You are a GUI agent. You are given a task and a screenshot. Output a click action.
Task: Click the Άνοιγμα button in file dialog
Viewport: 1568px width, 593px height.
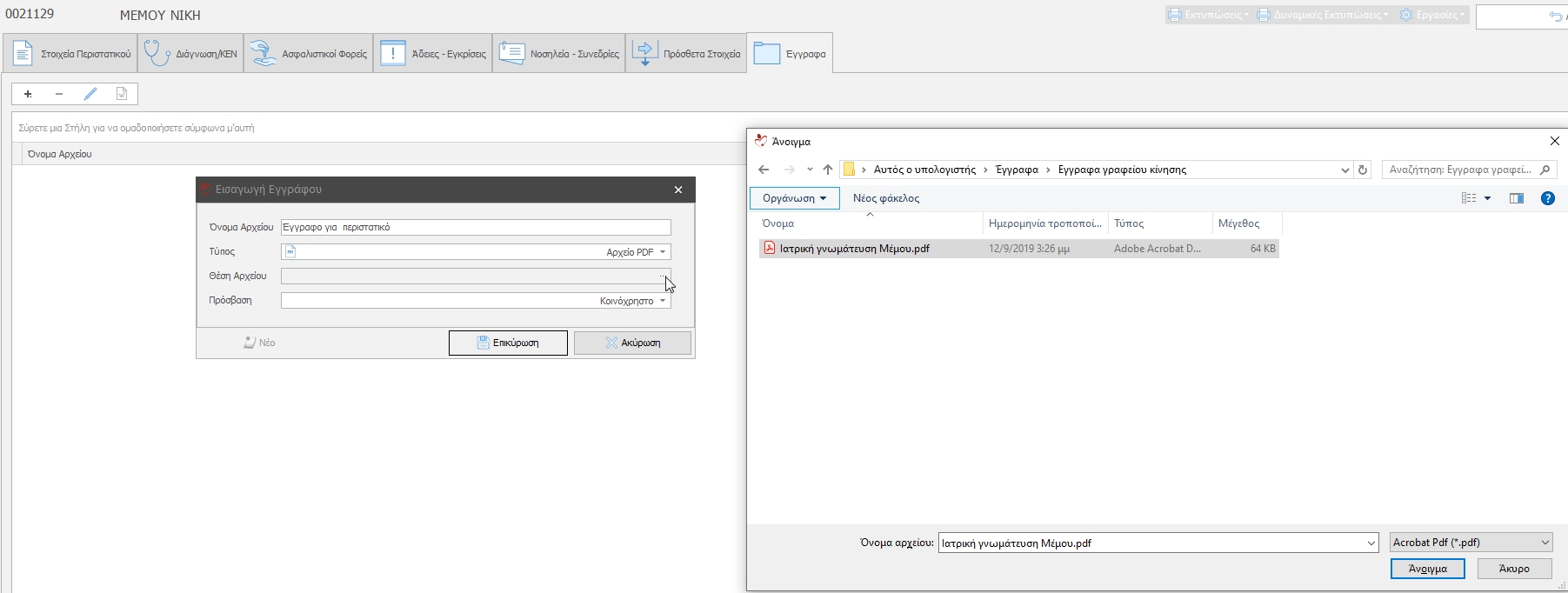pyautogui.click(x=1427, y=569)
